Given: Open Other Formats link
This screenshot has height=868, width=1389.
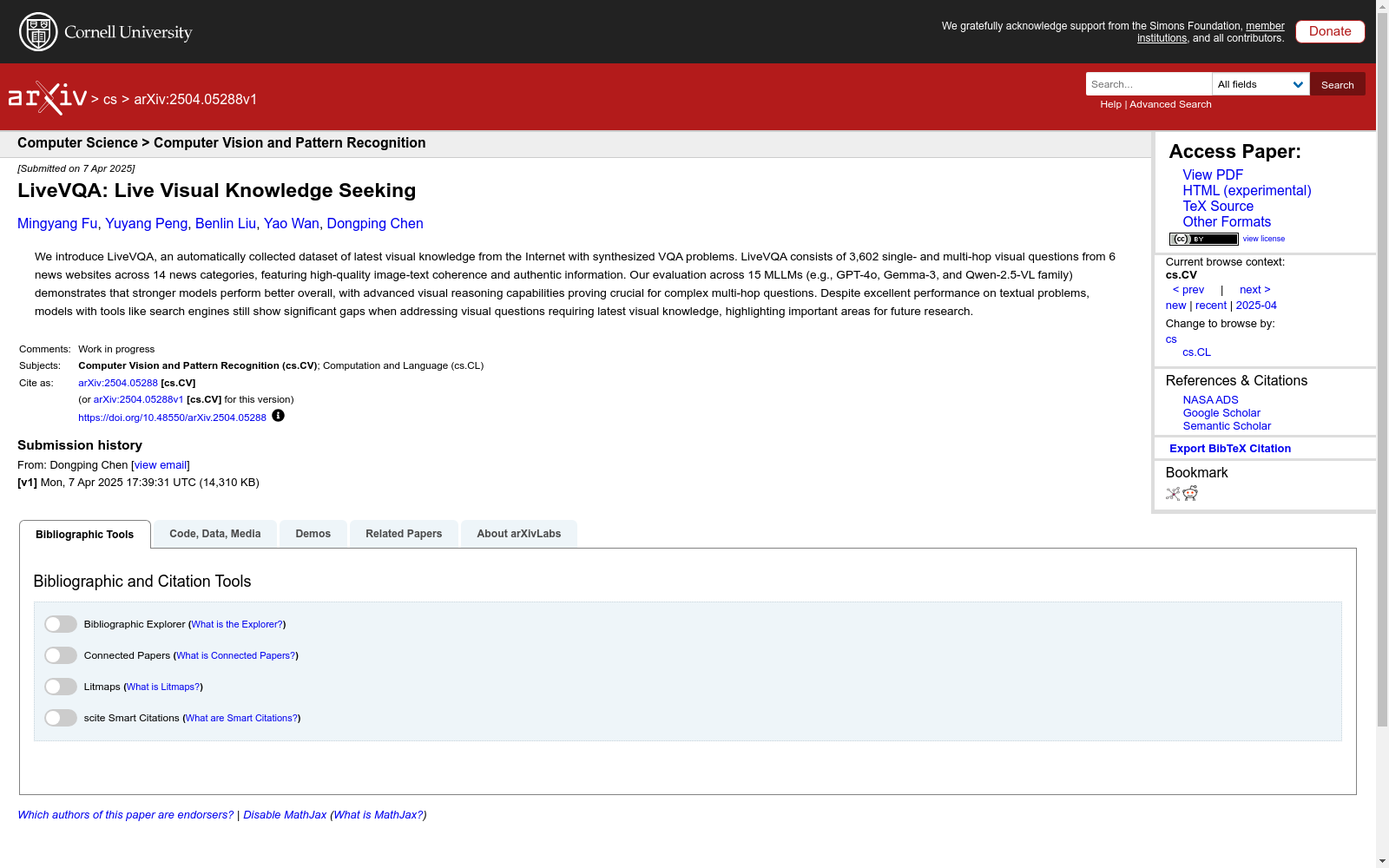Looking at the screenshot, I should [1227, 221].
